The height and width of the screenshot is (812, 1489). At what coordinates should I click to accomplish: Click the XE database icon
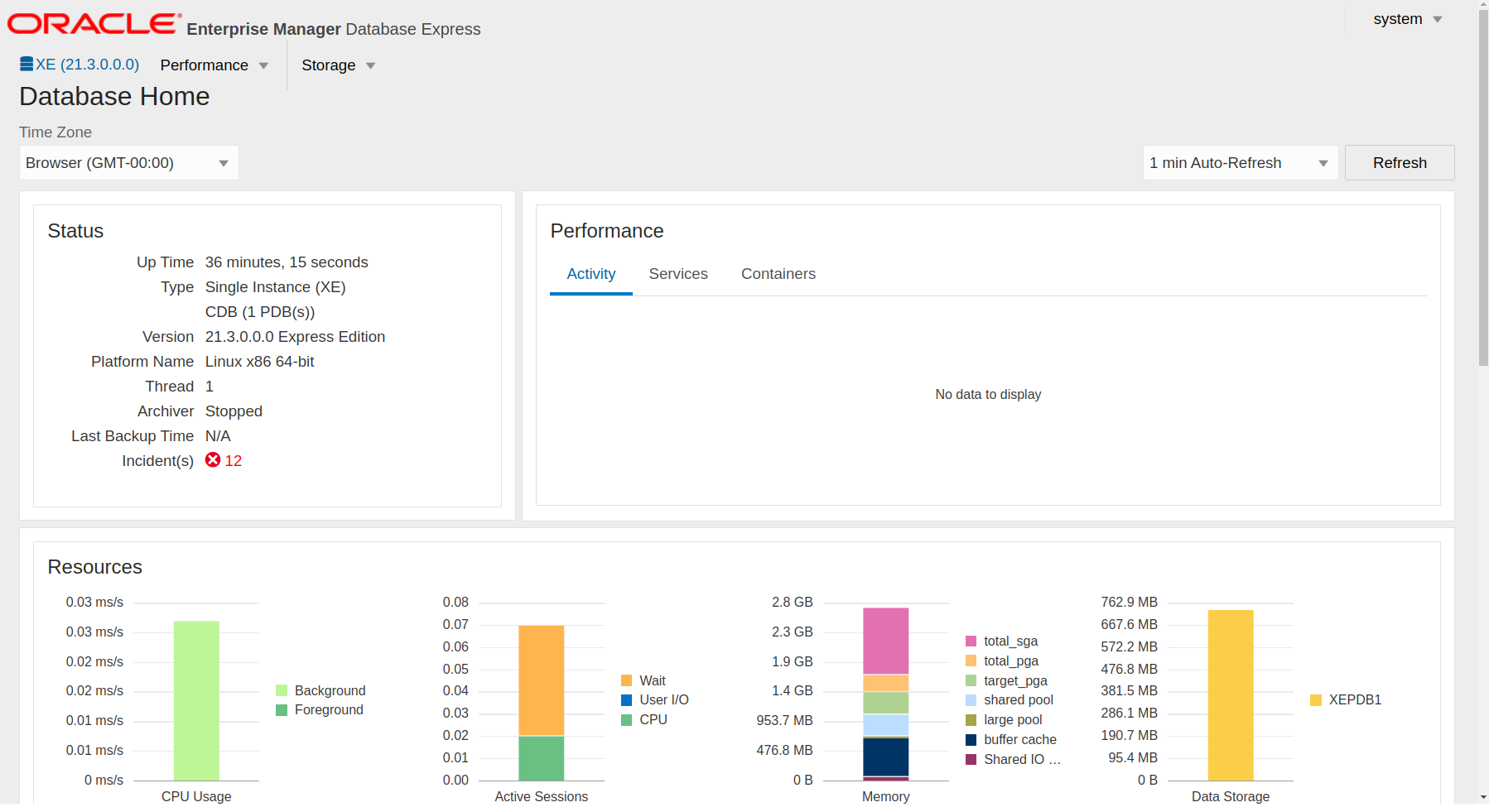[27, 64]
